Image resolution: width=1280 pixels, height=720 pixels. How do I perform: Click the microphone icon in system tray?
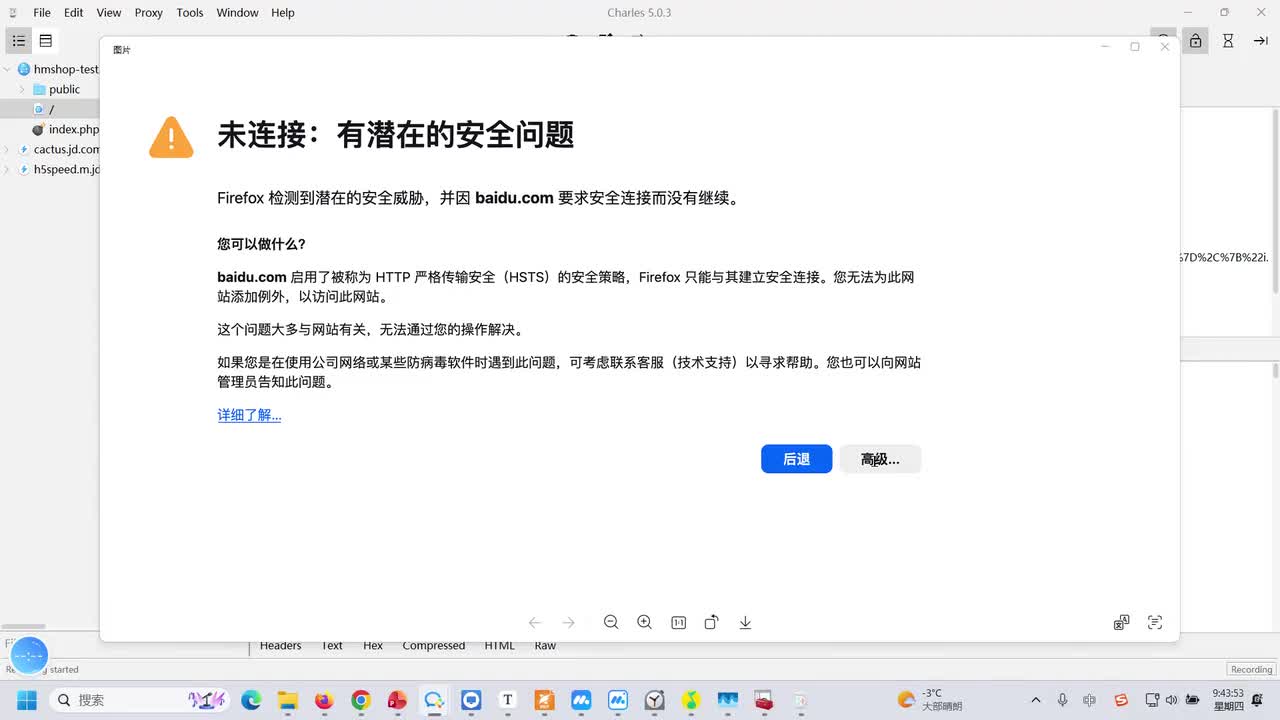tap(1062, 700)
